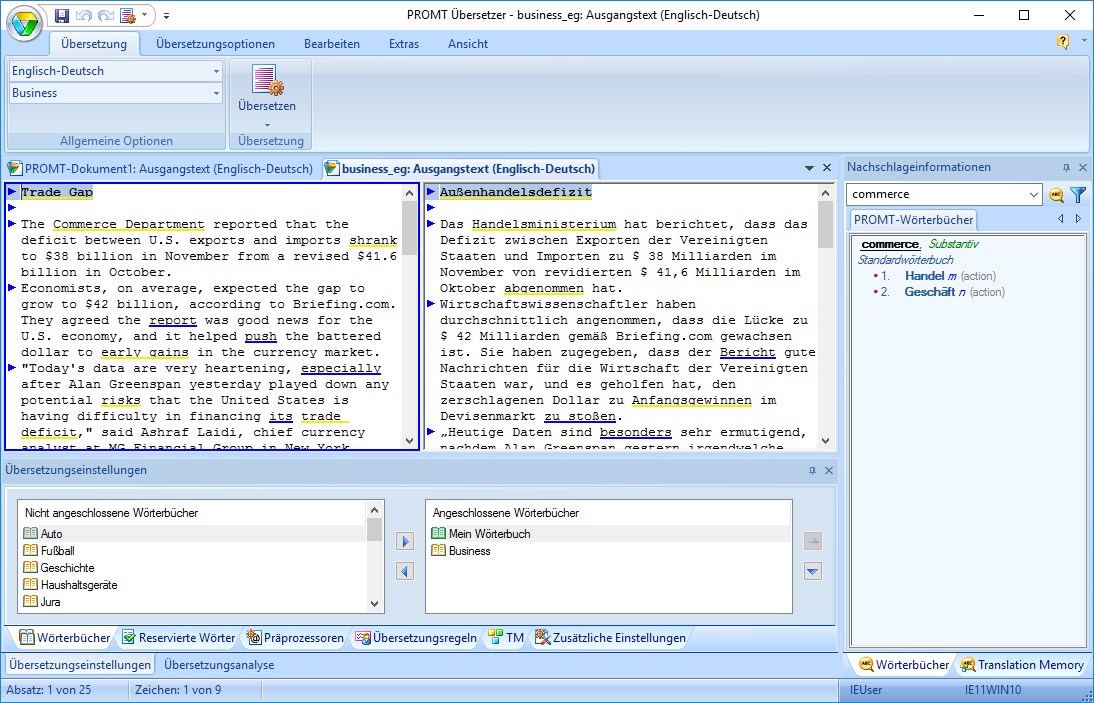Select the Auto dictionary in unconnected list

[193, 534]
